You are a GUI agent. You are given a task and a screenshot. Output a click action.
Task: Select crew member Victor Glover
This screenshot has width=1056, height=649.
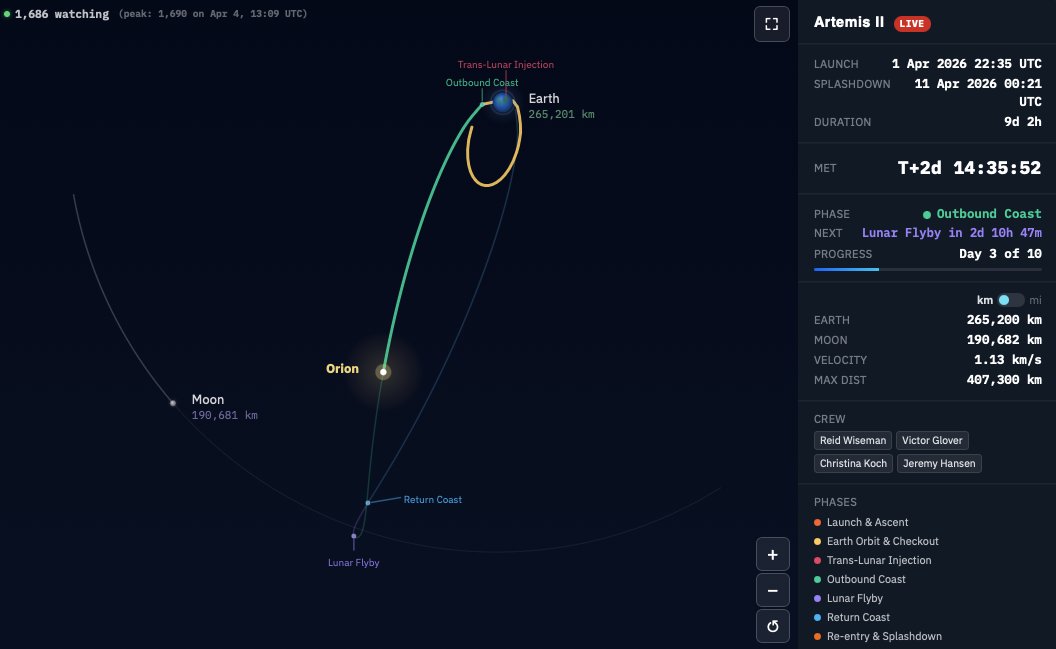(x=932, y=440)
